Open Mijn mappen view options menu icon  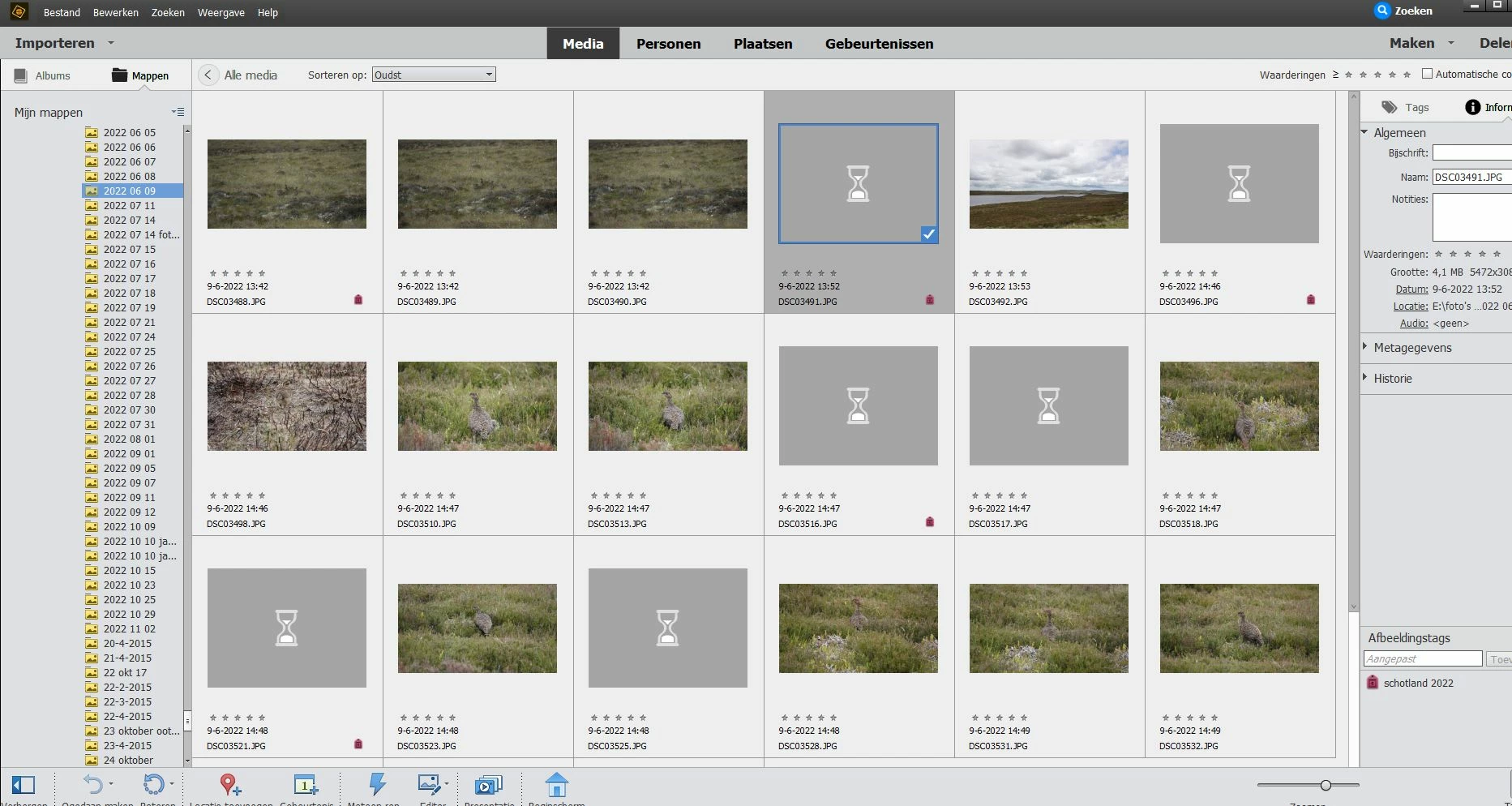178,112
